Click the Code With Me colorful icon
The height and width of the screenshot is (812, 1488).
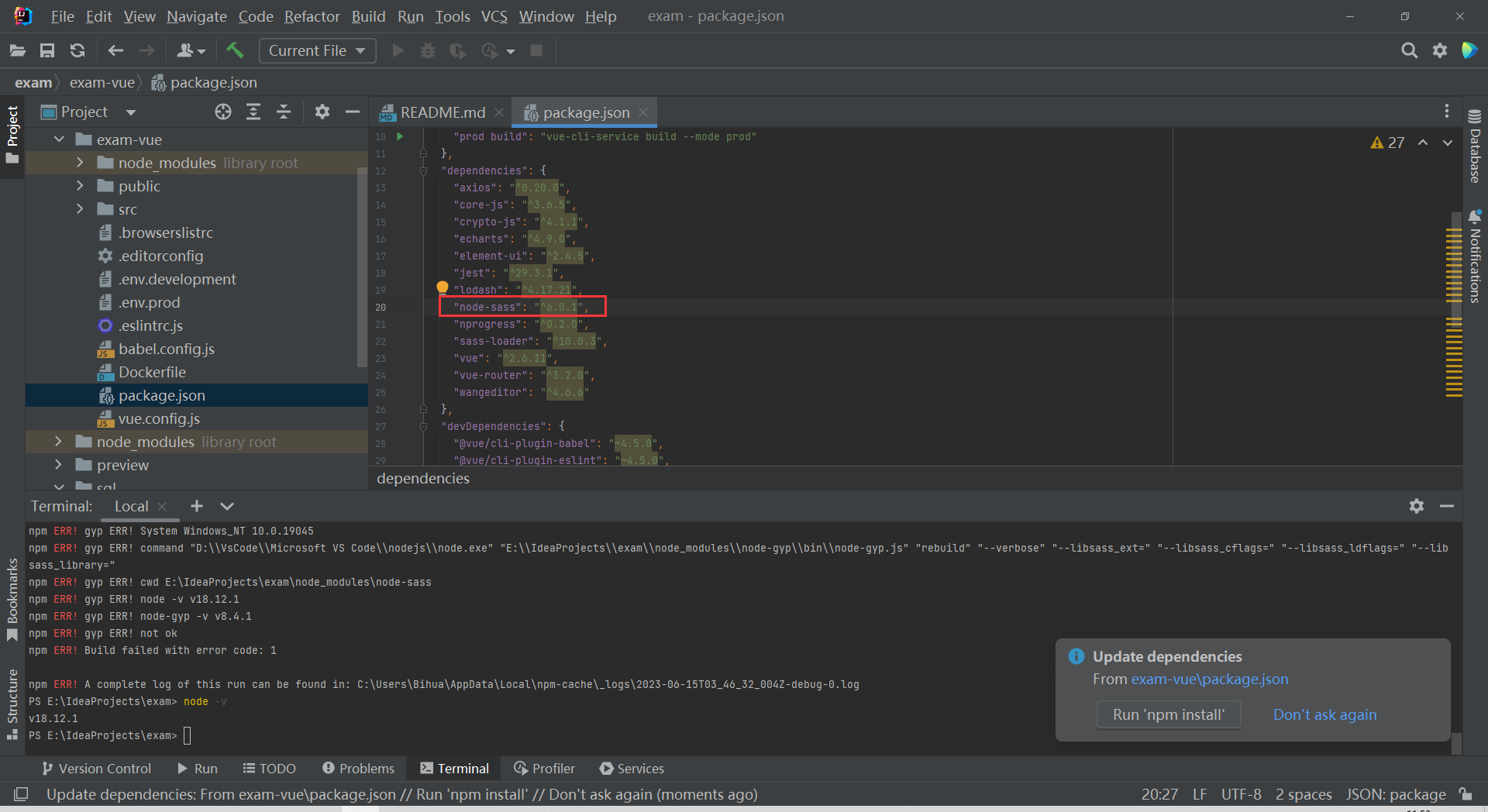click(1469, 50)
